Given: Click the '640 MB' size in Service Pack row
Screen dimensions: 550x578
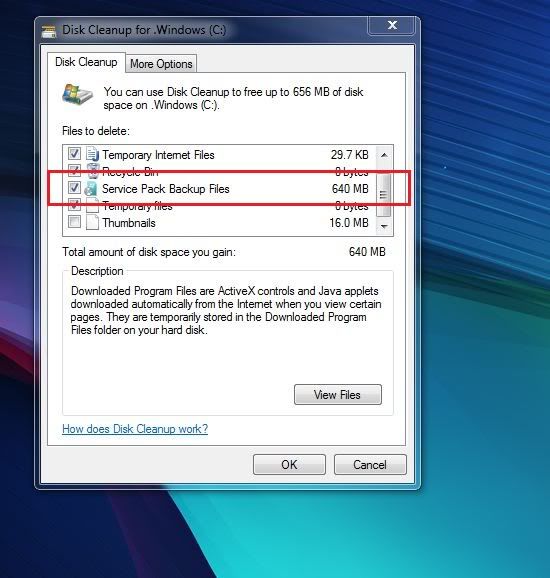Looking at the screenshot, I should (x=350, y=188).
